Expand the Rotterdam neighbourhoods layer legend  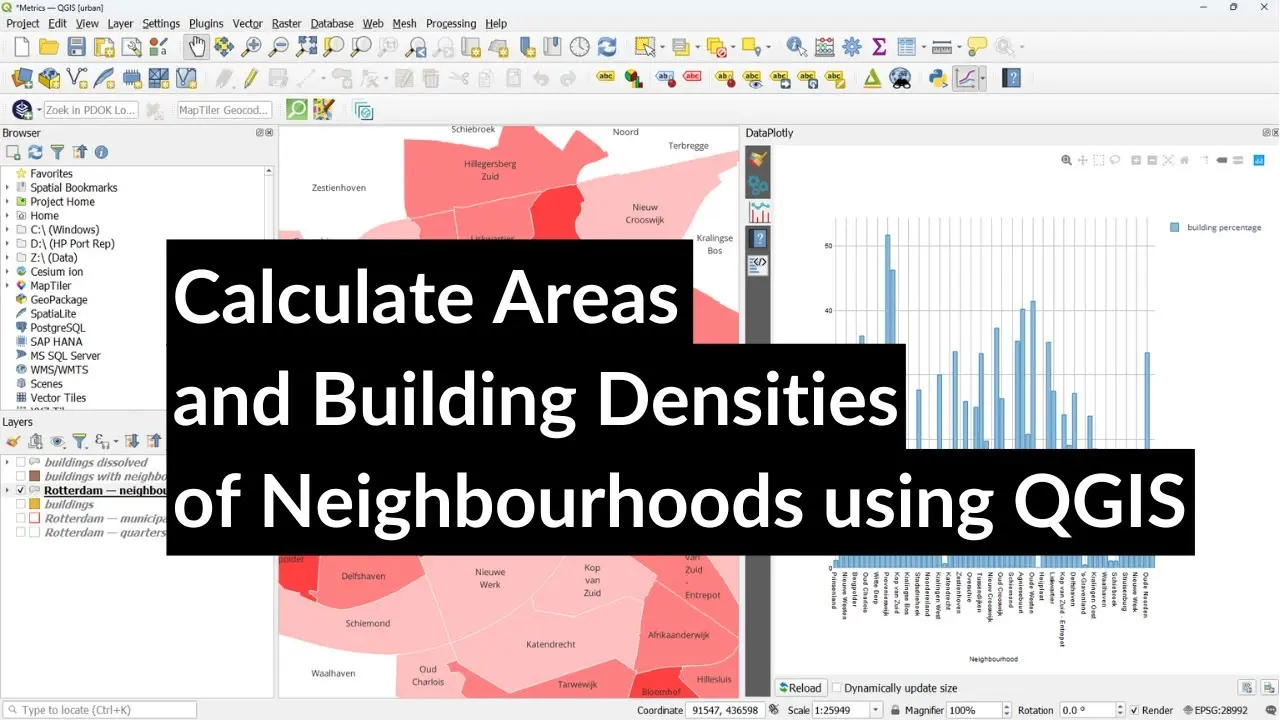point(7,491)
